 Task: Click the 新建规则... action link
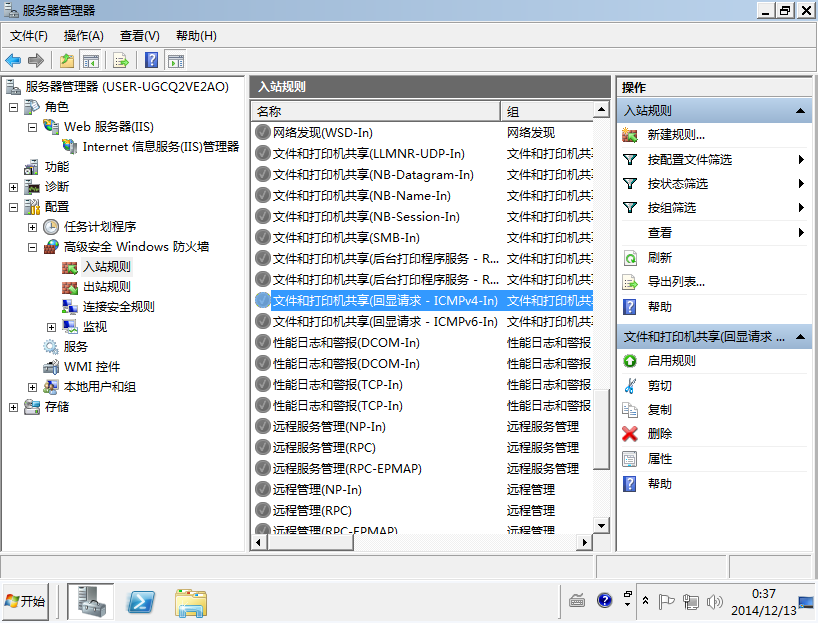click(x=676, y=135)
